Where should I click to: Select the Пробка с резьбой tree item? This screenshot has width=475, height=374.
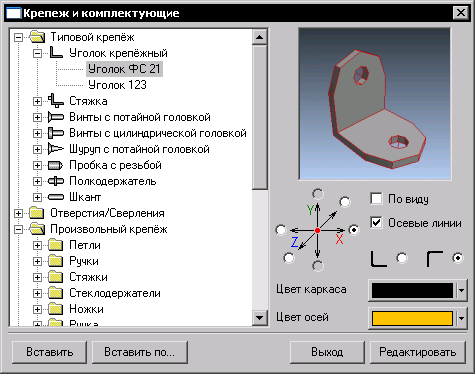(x=115, y=165)
